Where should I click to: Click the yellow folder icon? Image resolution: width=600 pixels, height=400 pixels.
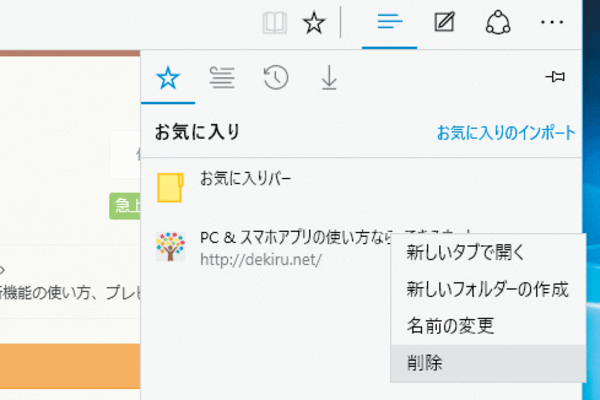(170, 187)
